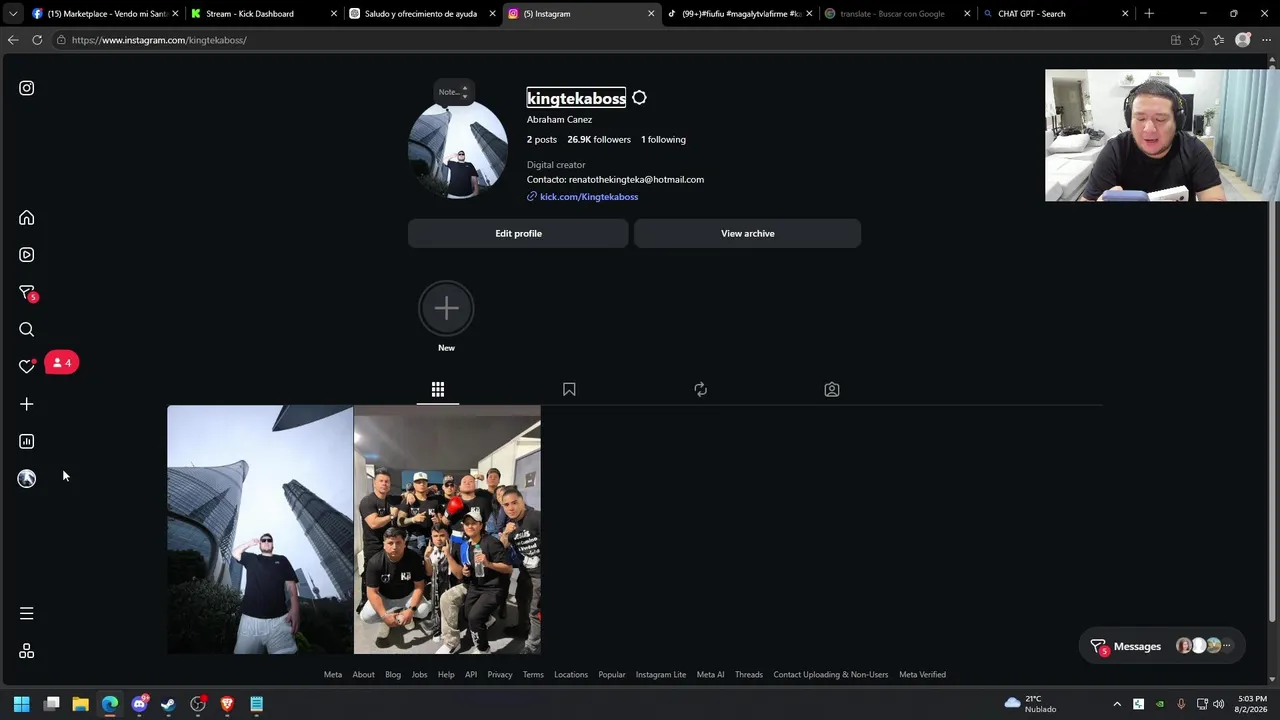Image resolution: width=1280 pixels, height=720 pixels.
Task: Open the More hamburger menu in sidebar
Action: 27,613
